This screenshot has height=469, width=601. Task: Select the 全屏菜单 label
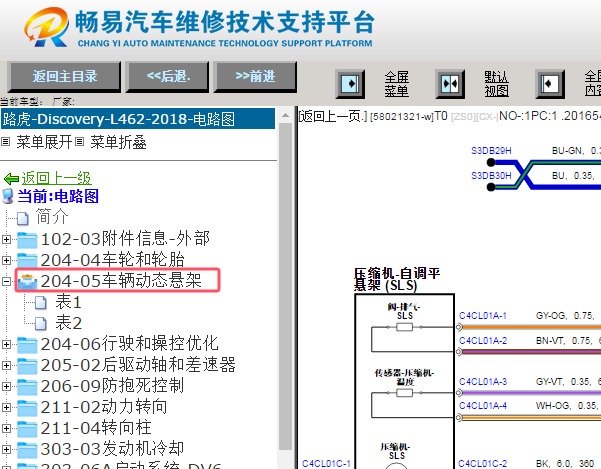(397, 84)
